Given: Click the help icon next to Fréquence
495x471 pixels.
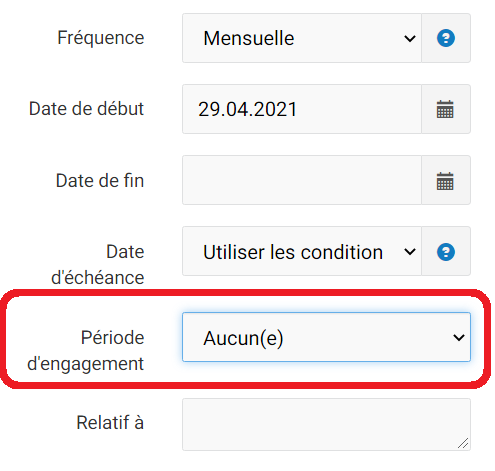Looking at the screenshot, I should pos(446,38).
